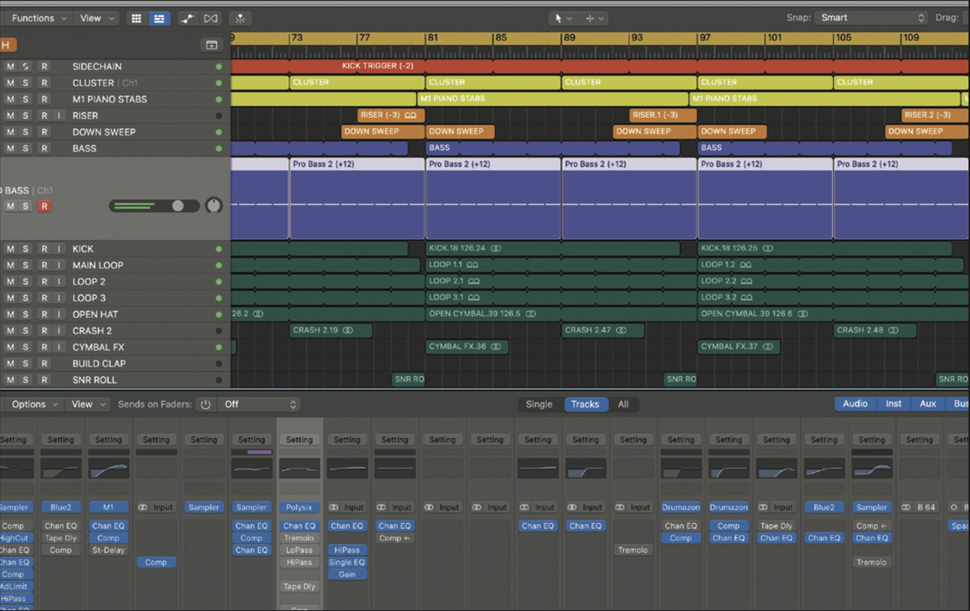The height and width of the screenshot is (611, 970).
Task: Mute the SNR ROLL track
Action: pos(11,380)
